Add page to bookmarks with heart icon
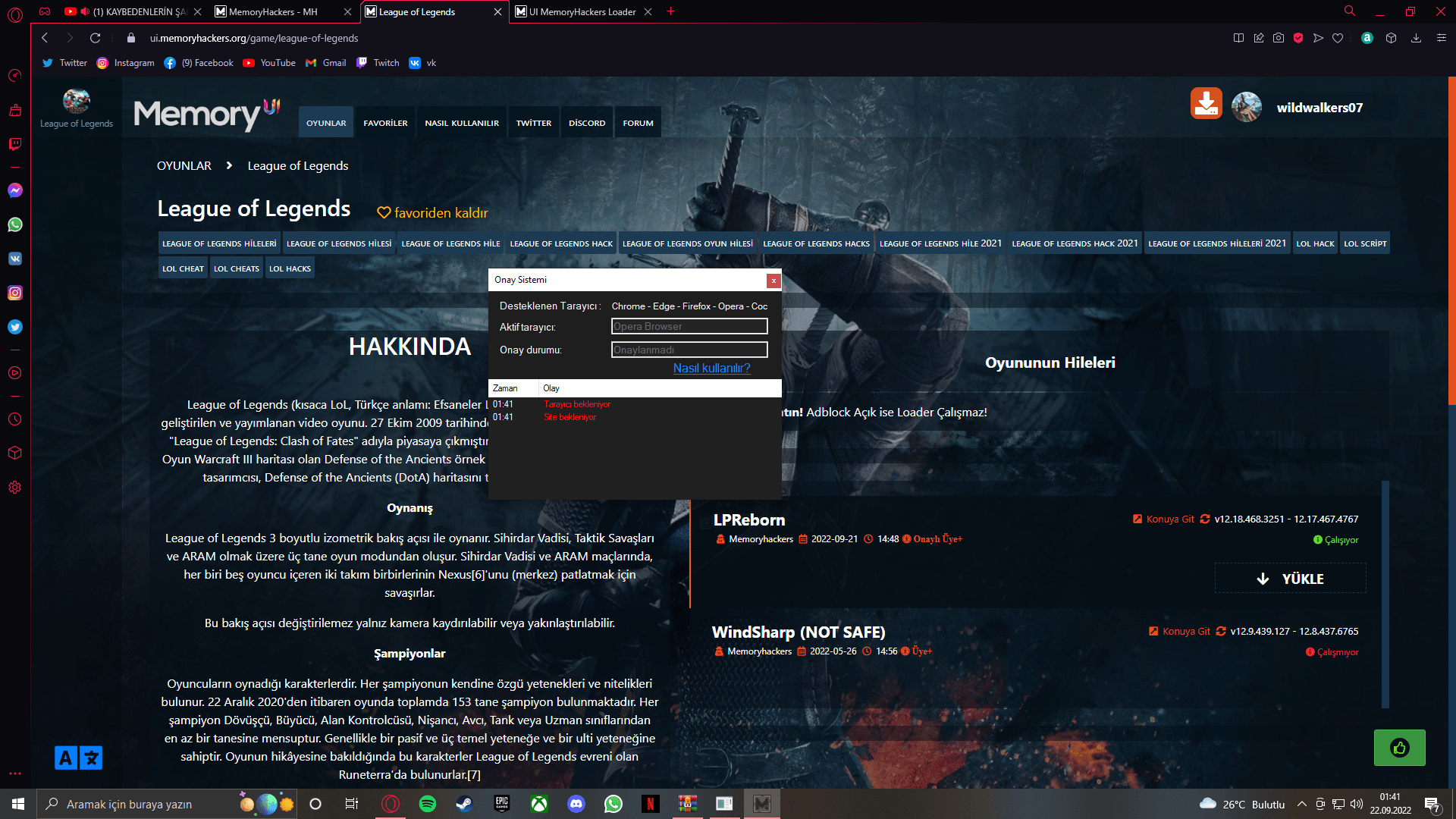The image size is (1456, 819). [x=1338, y=38]
